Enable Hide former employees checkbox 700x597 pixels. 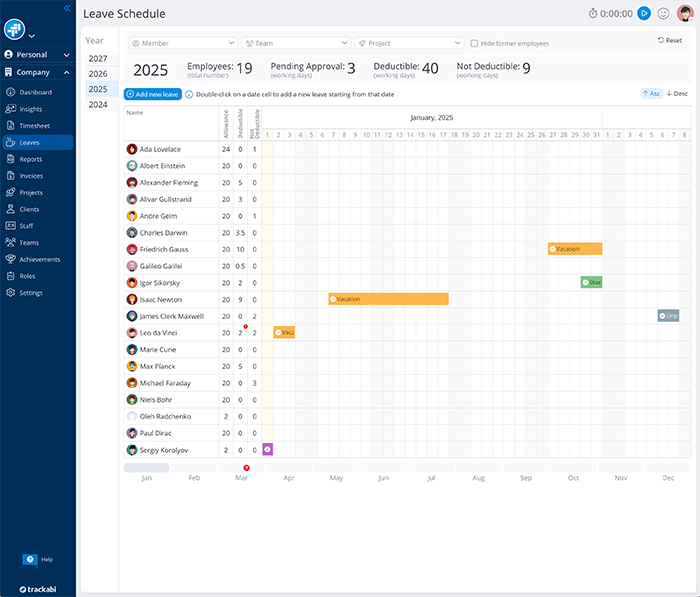pos(474,43)
